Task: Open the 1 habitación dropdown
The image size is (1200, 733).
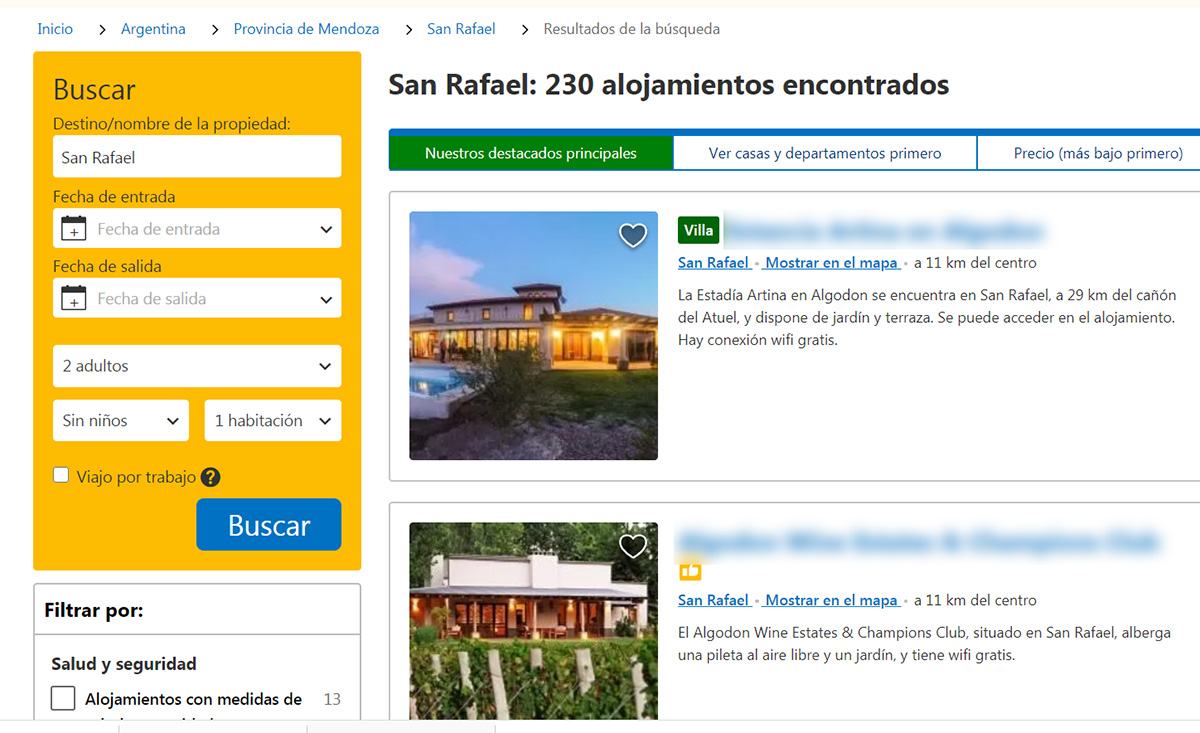Action: tap(272, 420)
